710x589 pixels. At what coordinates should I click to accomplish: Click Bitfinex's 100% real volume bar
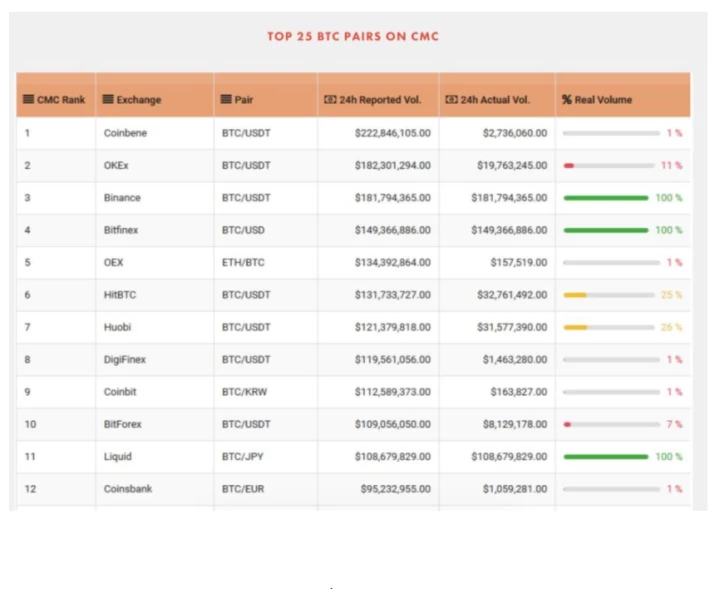coord(606,230)
